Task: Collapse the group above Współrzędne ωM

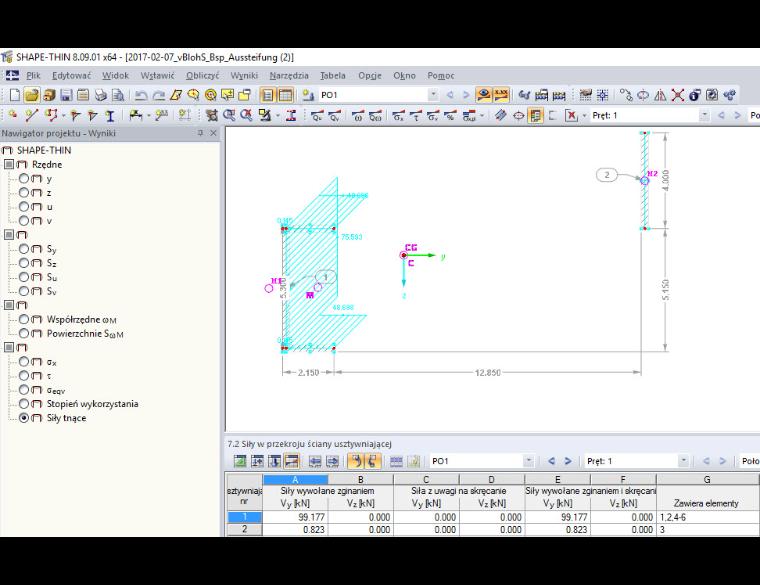Action: (9, 305)
